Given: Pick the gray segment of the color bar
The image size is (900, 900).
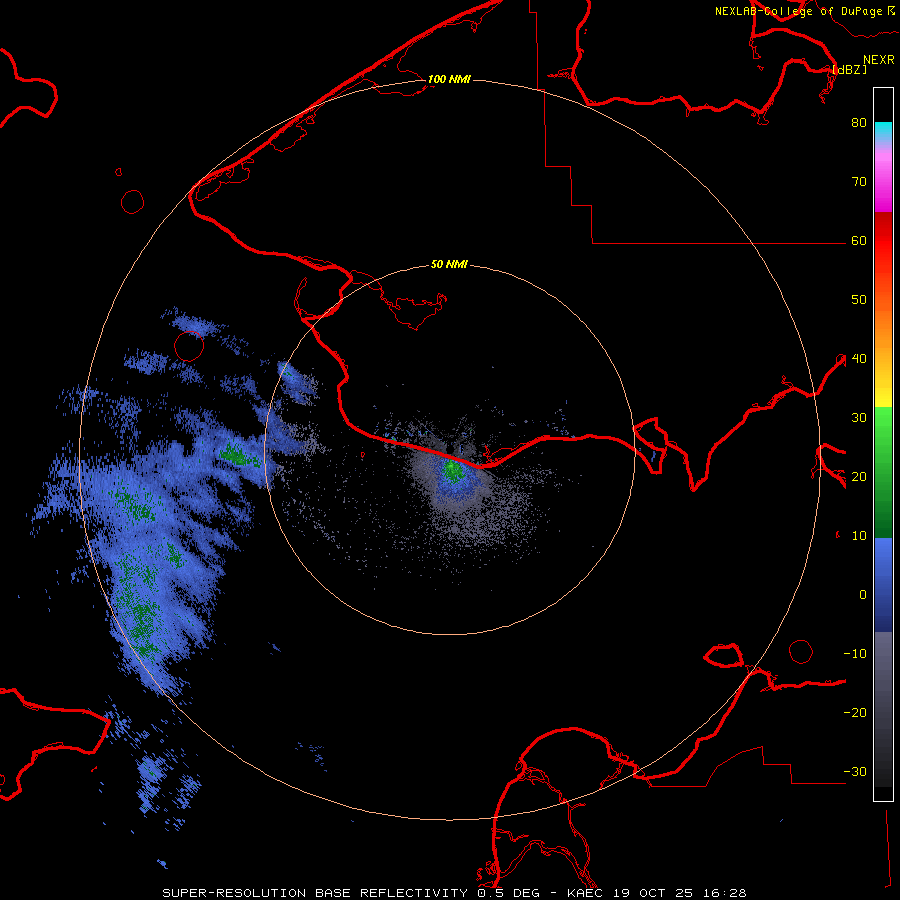Looking at the screenshot, I should tap(883, 709).
